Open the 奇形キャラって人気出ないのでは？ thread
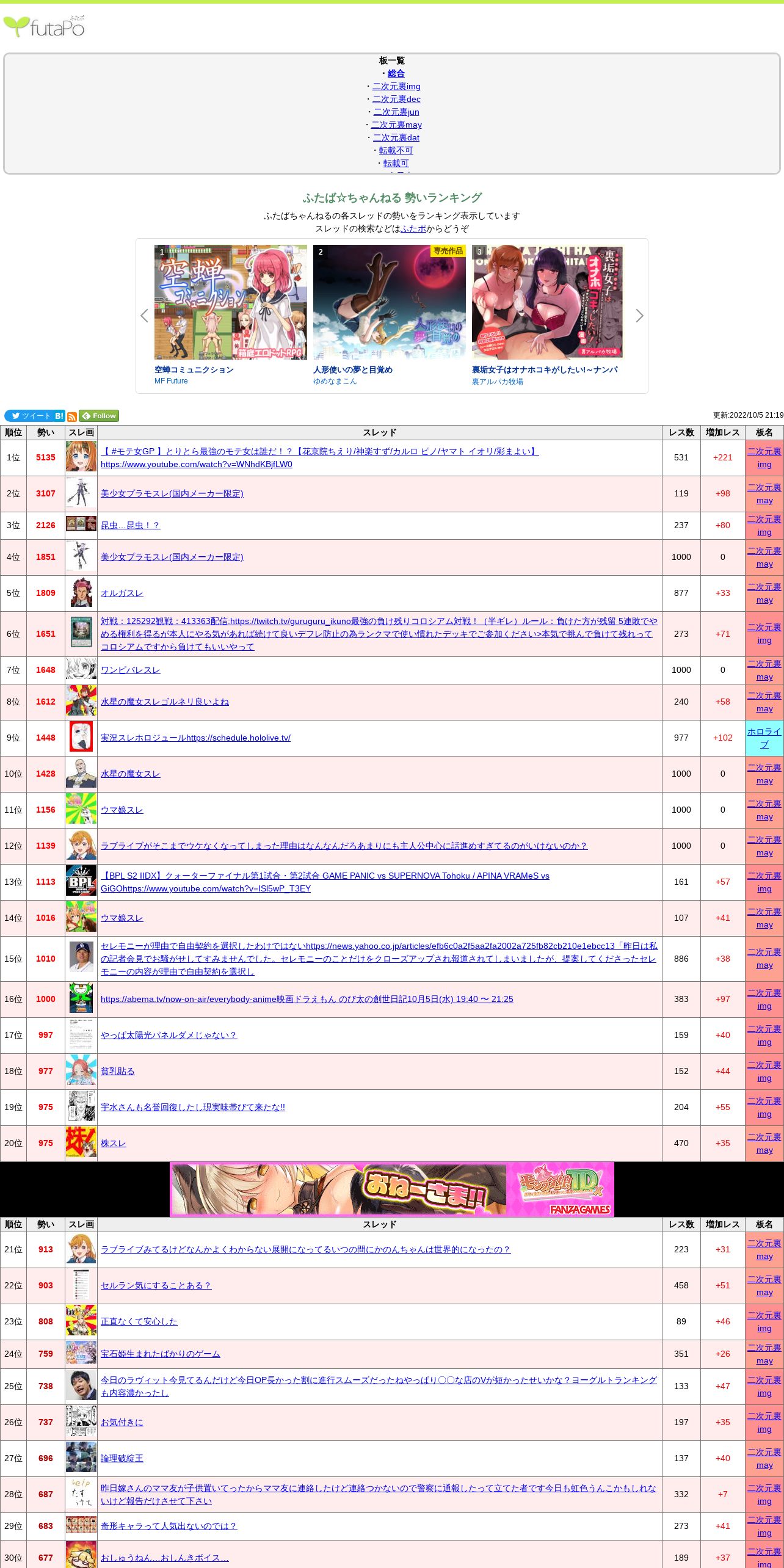Image resolution: width=784 pixels, height=1568 pixels. coord(169,1526)
